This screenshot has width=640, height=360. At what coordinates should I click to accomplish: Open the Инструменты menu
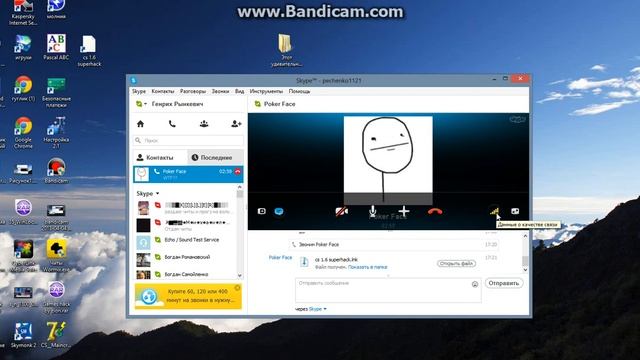tap(266, 91)
